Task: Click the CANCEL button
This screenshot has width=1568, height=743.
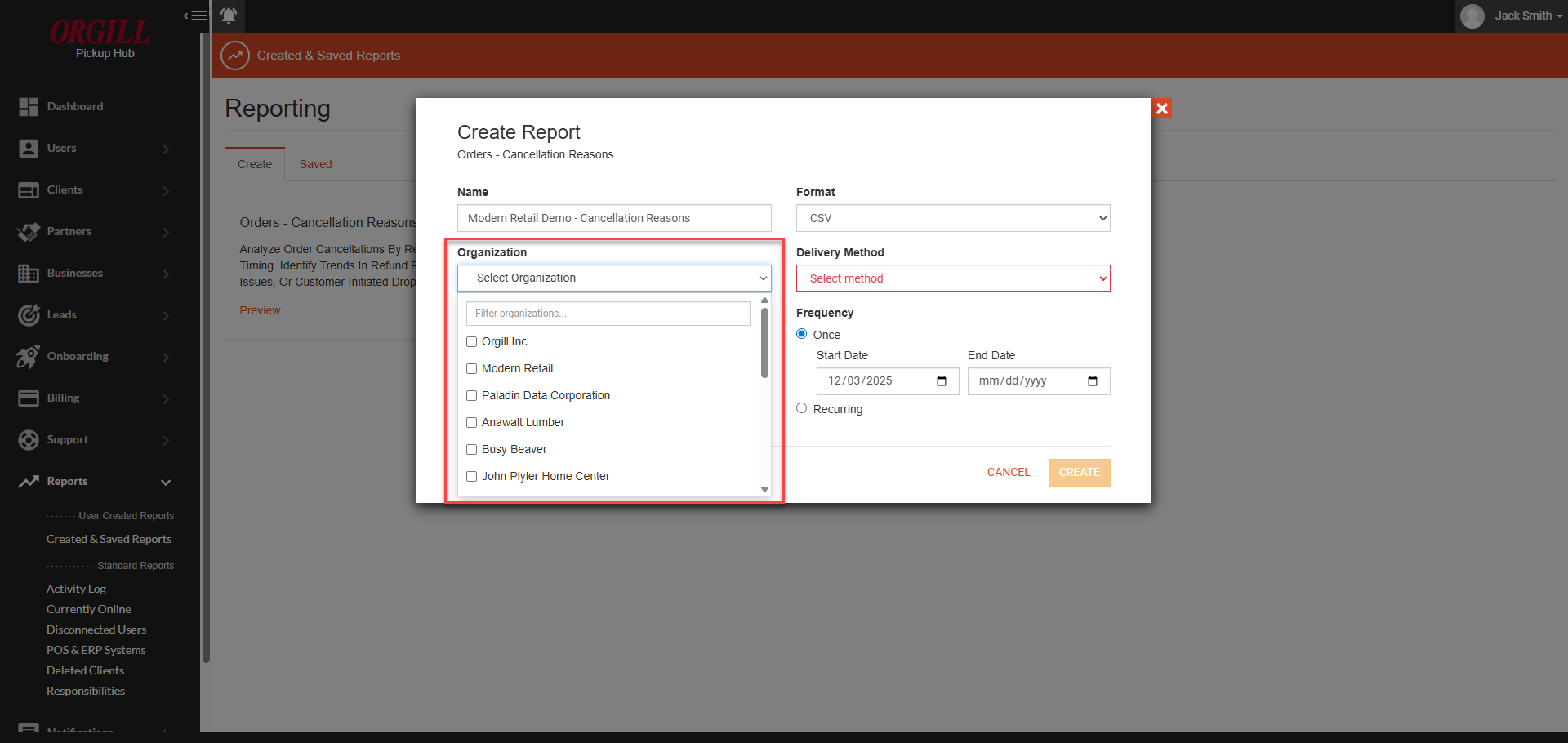Action: pos(1009,473)
